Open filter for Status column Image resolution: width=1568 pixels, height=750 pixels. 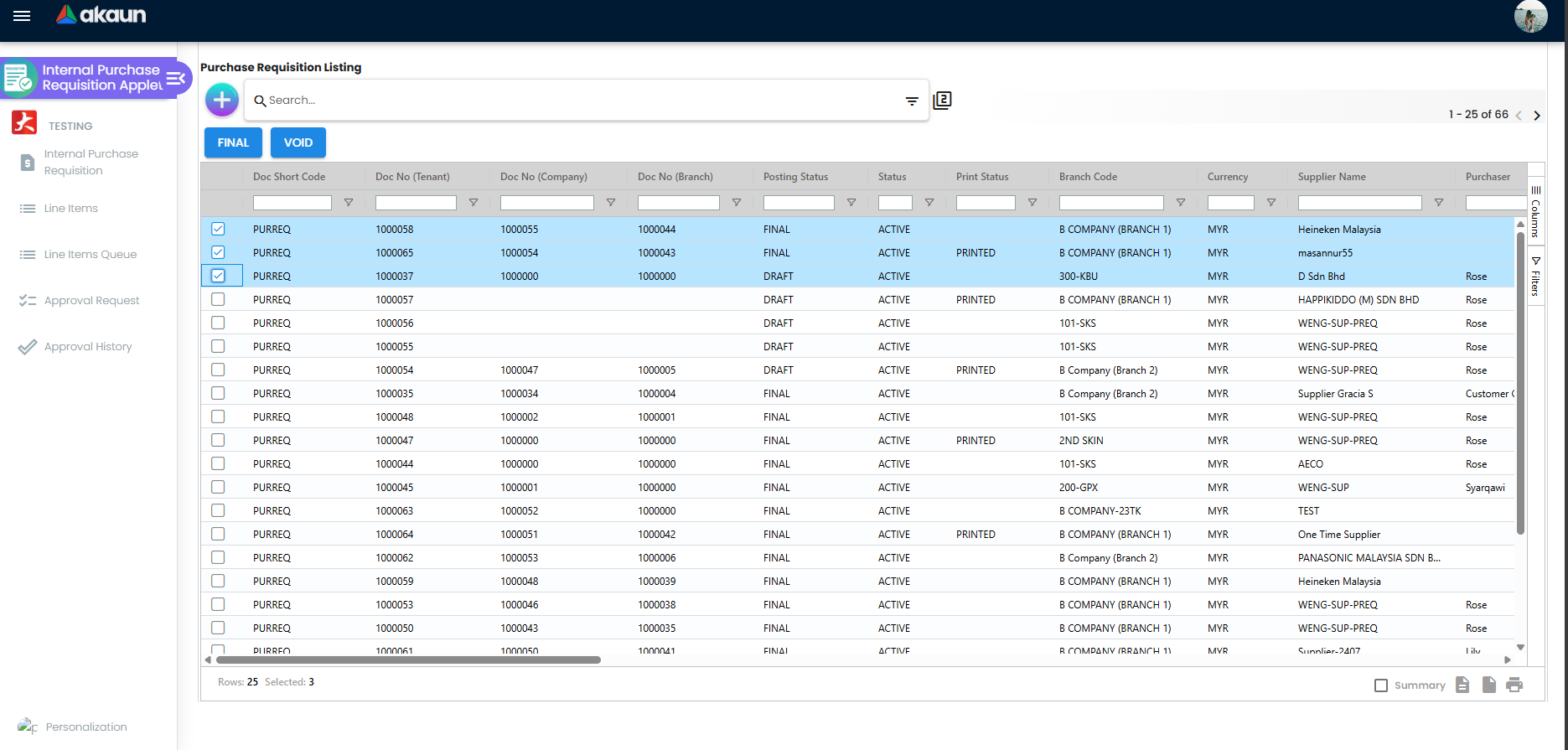click(929, 203)
